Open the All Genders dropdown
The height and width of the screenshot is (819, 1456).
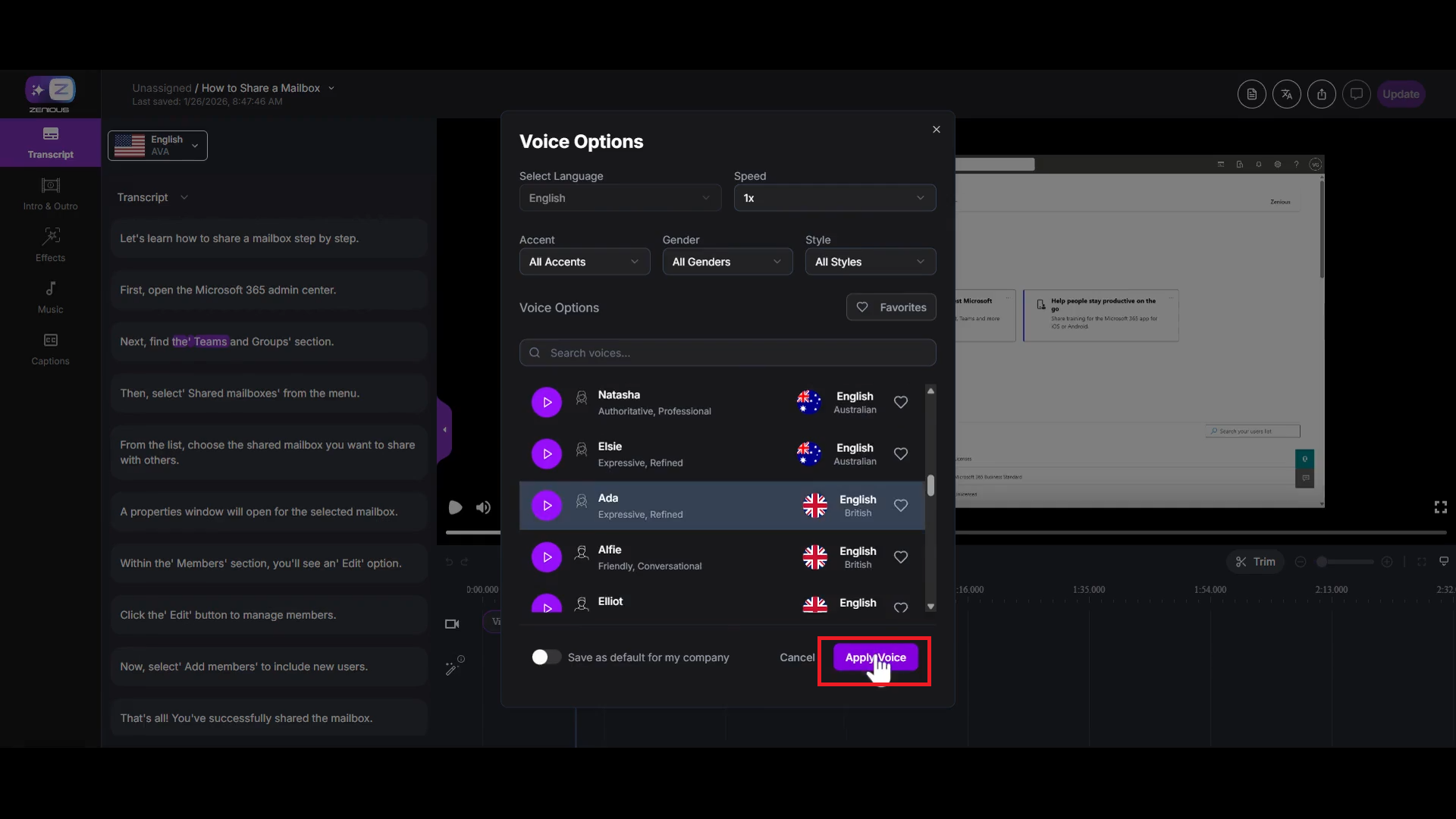point(726,262)
